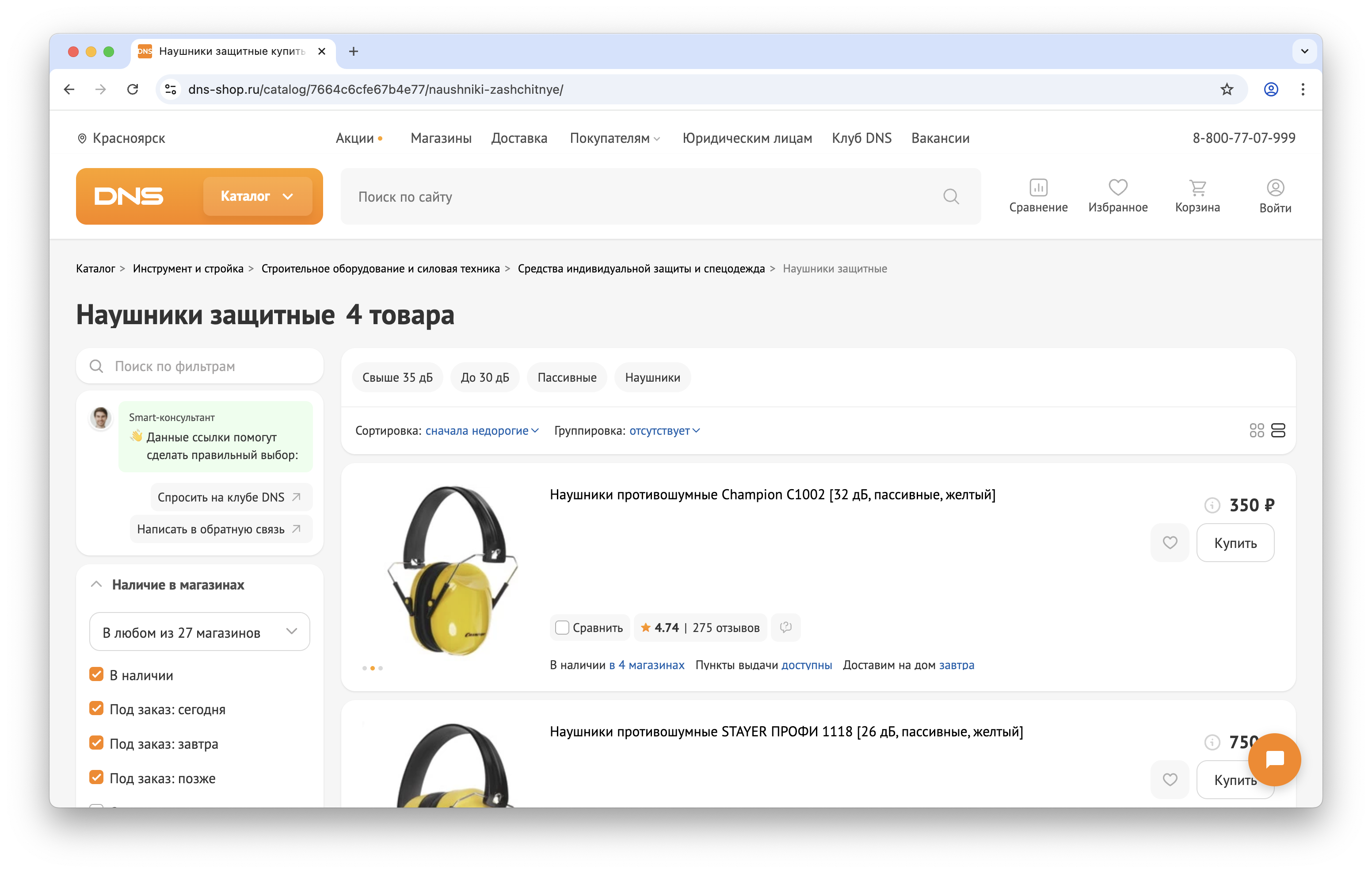
Task: Change Группировка from отсутствует
Action: 664,430
